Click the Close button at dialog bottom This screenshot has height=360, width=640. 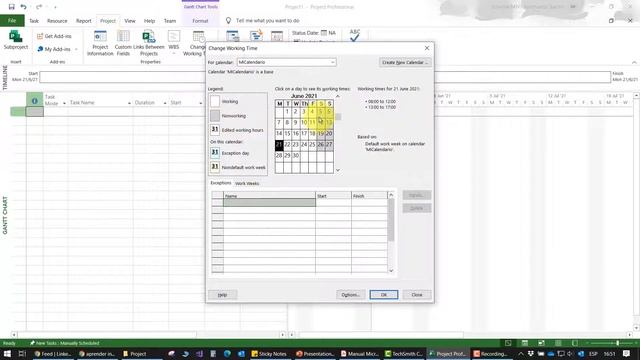[x=417, y=295]
